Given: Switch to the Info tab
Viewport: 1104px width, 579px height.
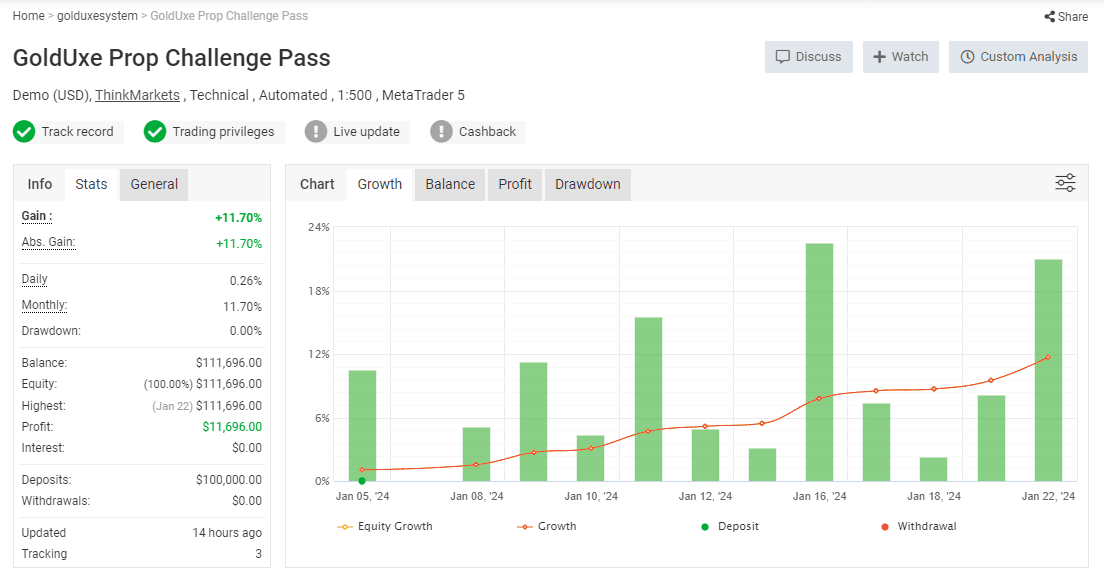Looking at the screenshot, I should [x=39, y=185].
